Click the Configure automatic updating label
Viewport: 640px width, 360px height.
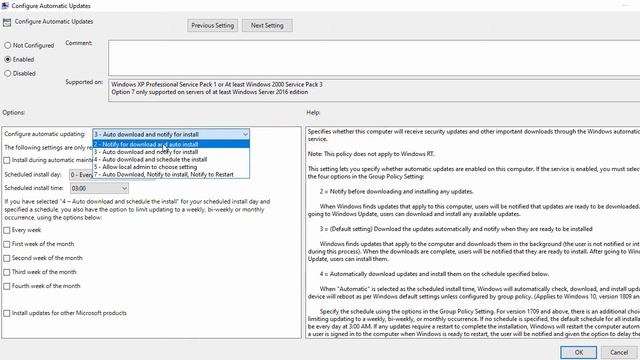45,134
